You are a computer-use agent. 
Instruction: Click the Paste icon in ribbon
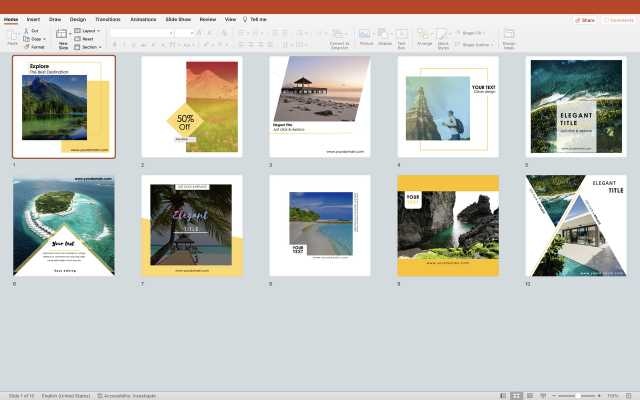point(12,35)
